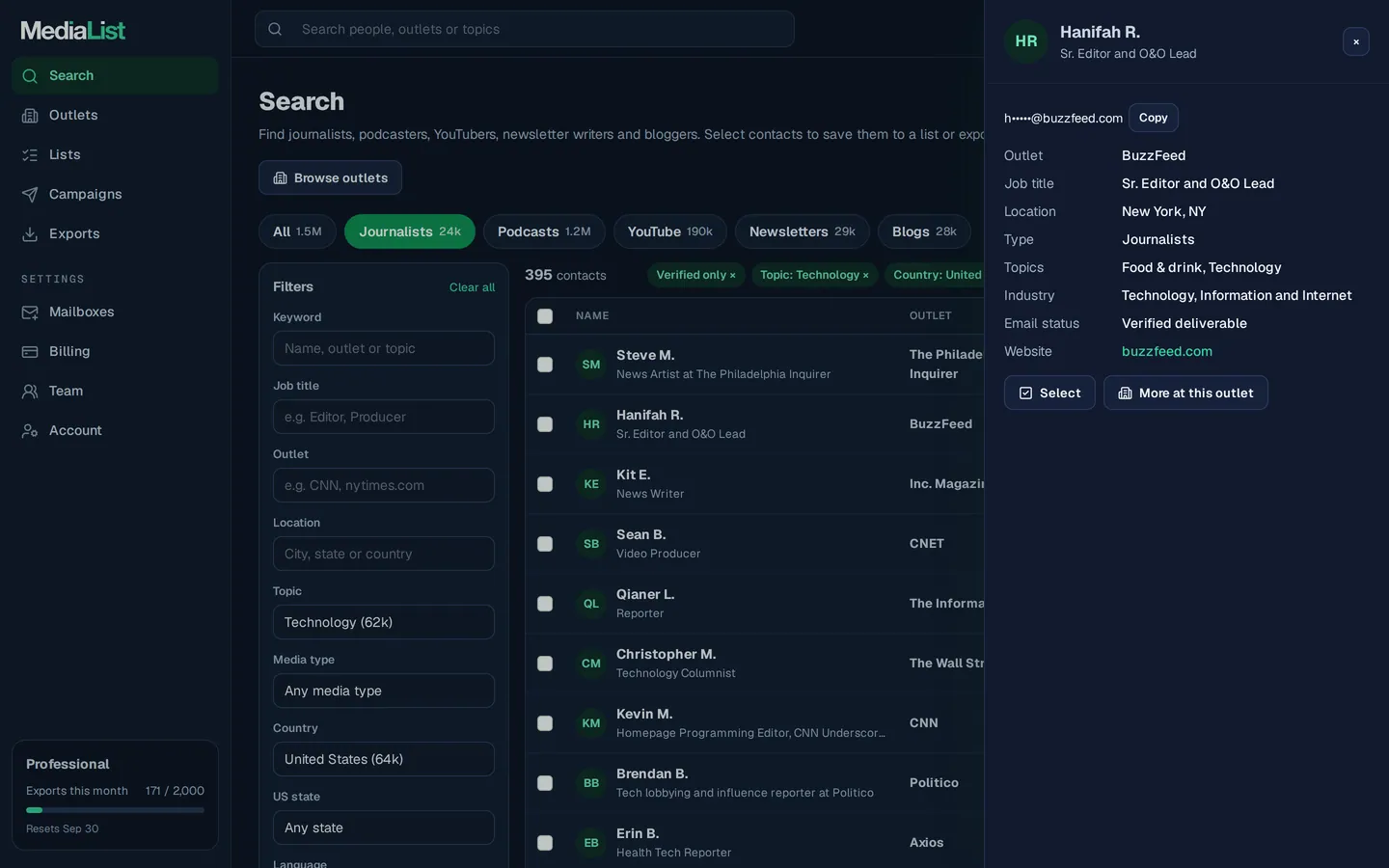Click the BB avatar for Brendan B.
Screen dimensions: 1389x868
coord(591,783)
